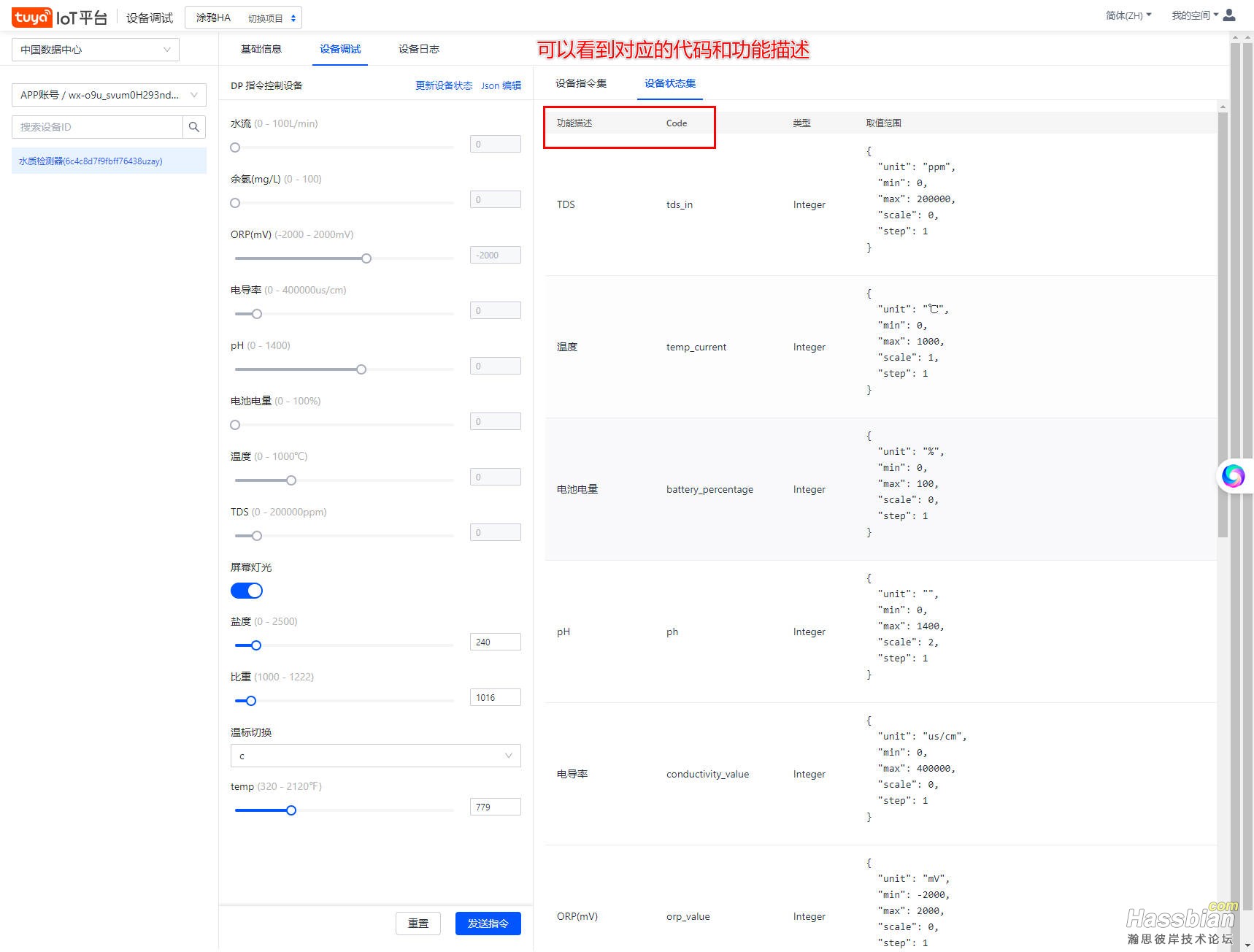Click the 类型 column header

coord(801,123)
